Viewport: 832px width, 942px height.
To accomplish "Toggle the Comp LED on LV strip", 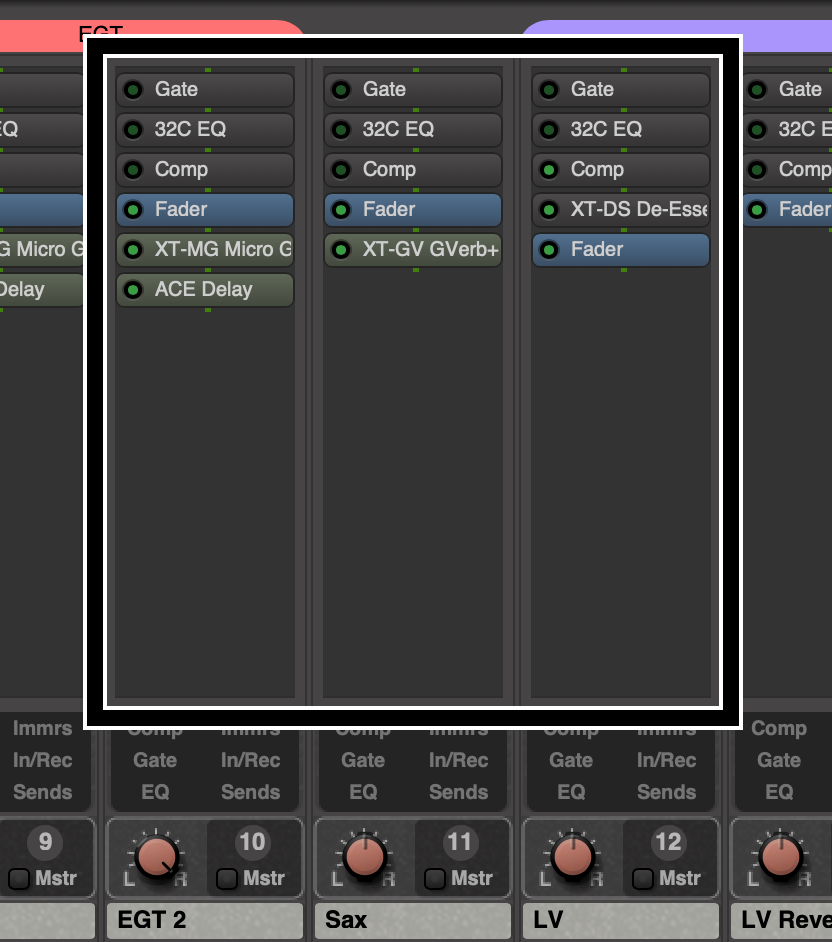I will tap(548, 170).
